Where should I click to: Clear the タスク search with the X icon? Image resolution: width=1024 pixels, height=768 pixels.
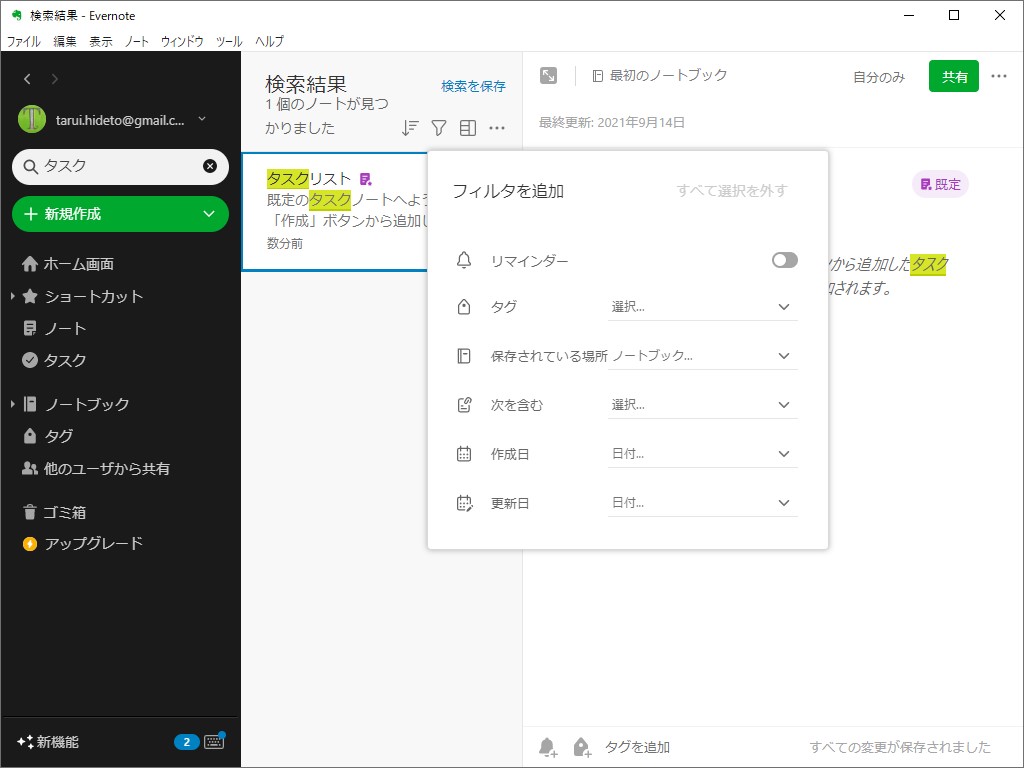click(209, 167)
